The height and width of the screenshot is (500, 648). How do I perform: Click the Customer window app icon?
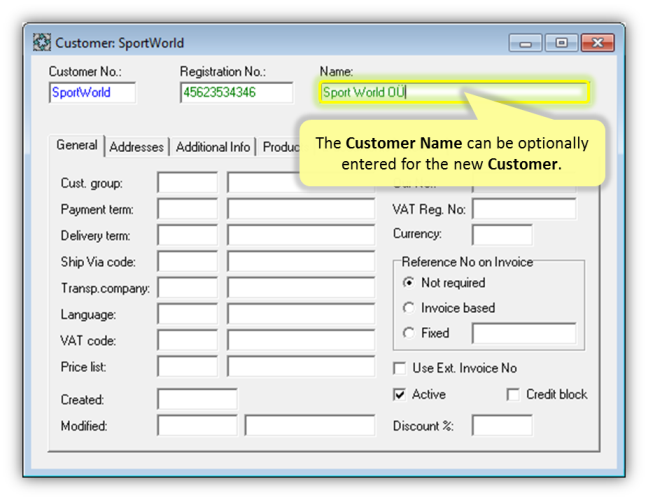pos(42,43)
